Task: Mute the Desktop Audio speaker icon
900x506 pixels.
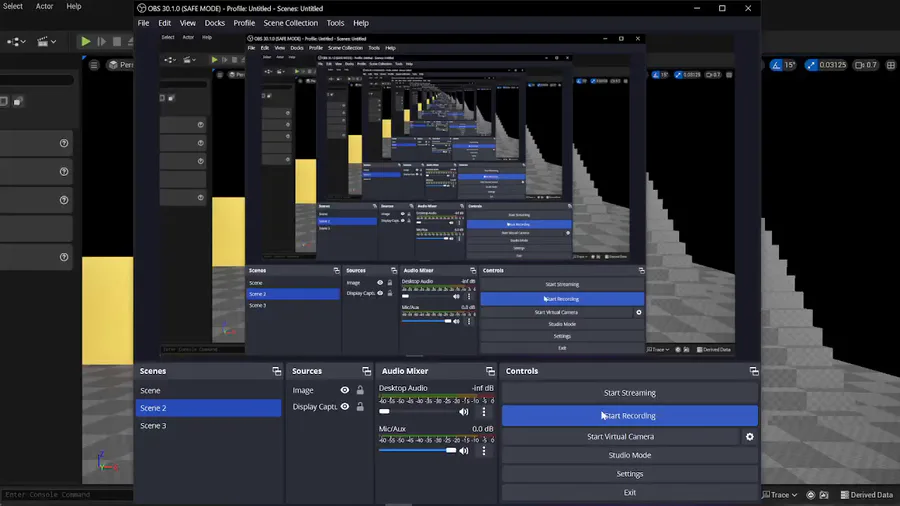Action: [464, 412]
